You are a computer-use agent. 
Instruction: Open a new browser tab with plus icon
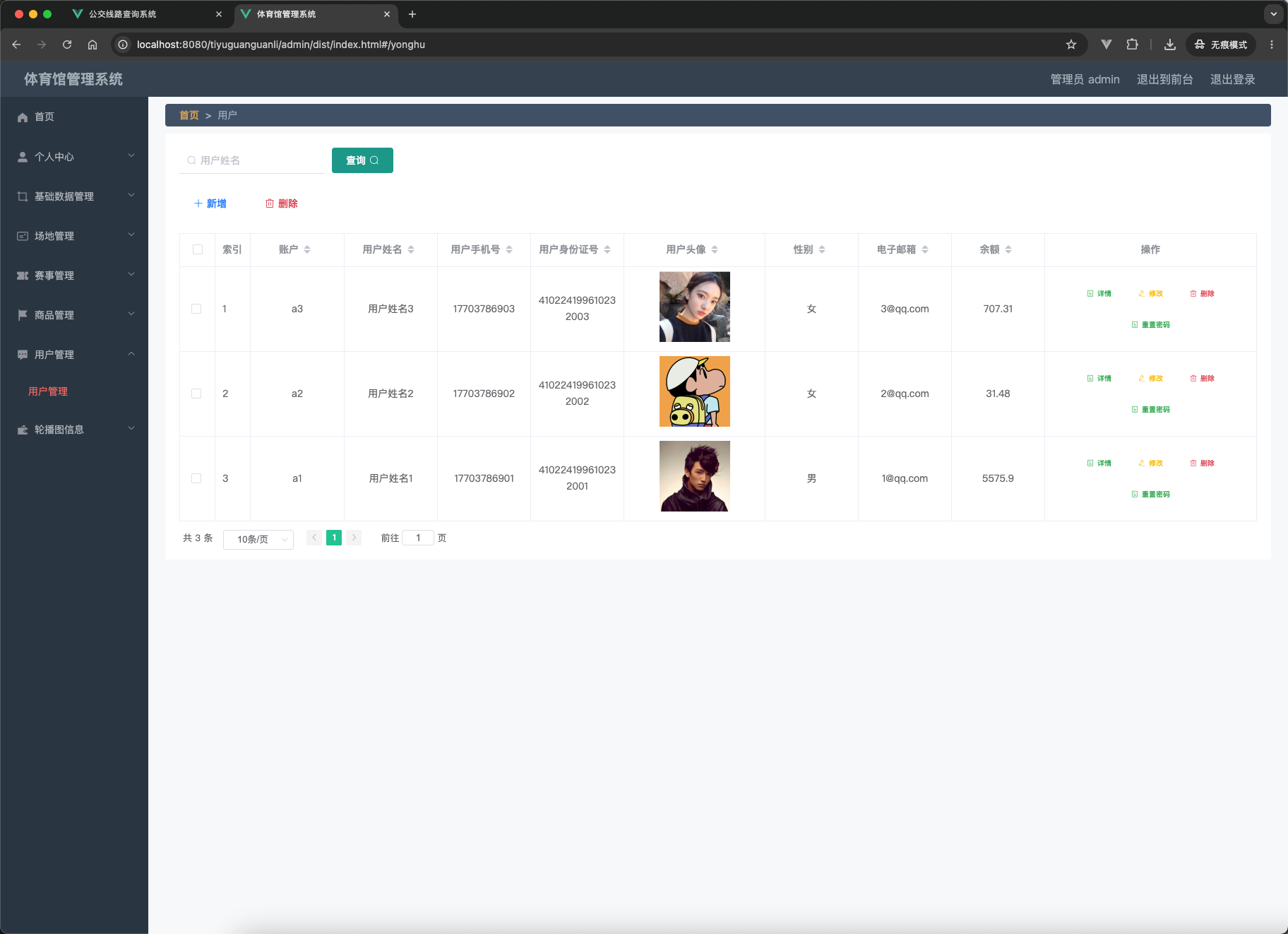[x=412, y=14]
